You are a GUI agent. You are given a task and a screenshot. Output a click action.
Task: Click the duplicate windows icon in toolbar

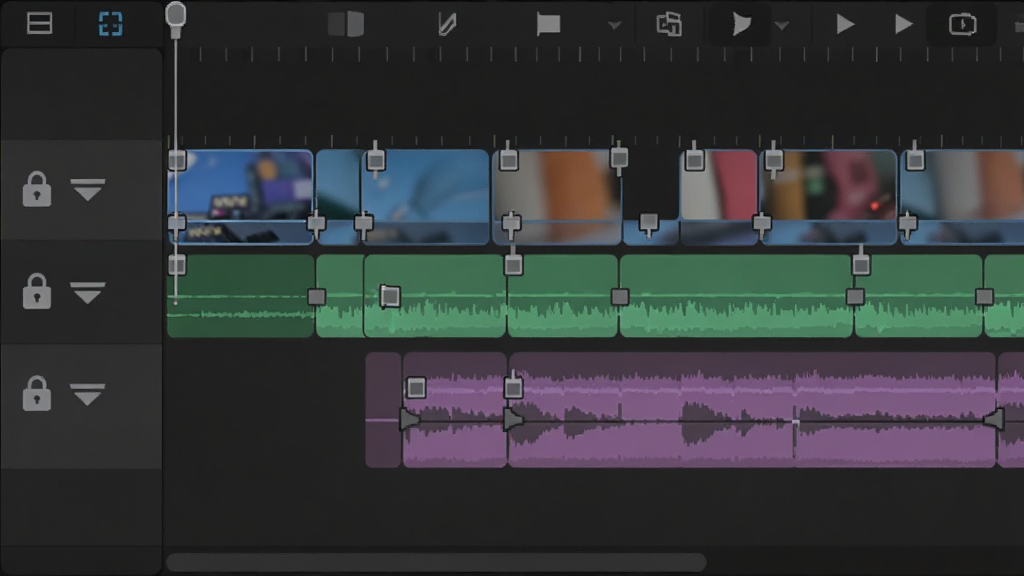click(x=669, y=24)
